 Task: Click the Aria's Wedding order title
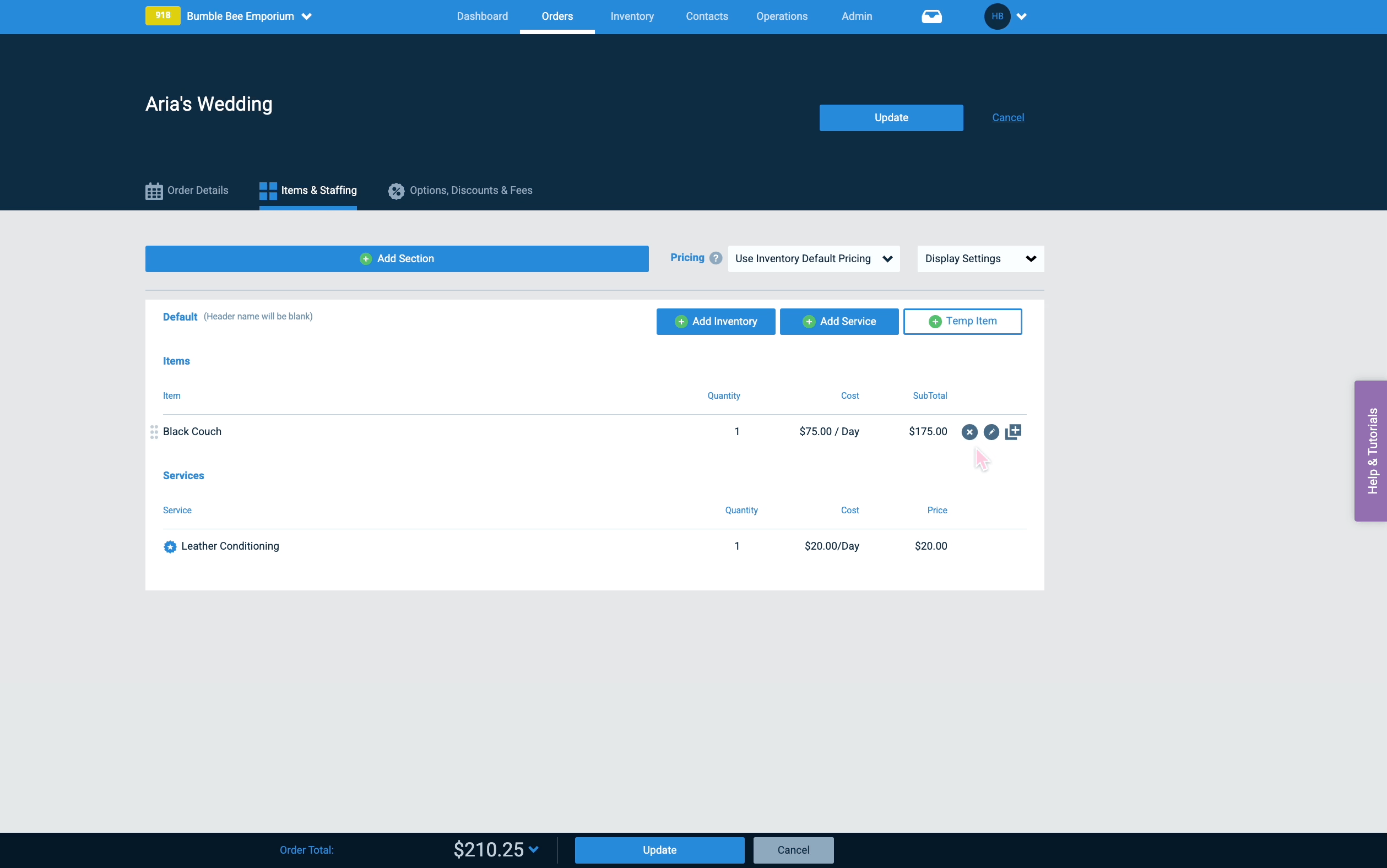click(209, 104)
